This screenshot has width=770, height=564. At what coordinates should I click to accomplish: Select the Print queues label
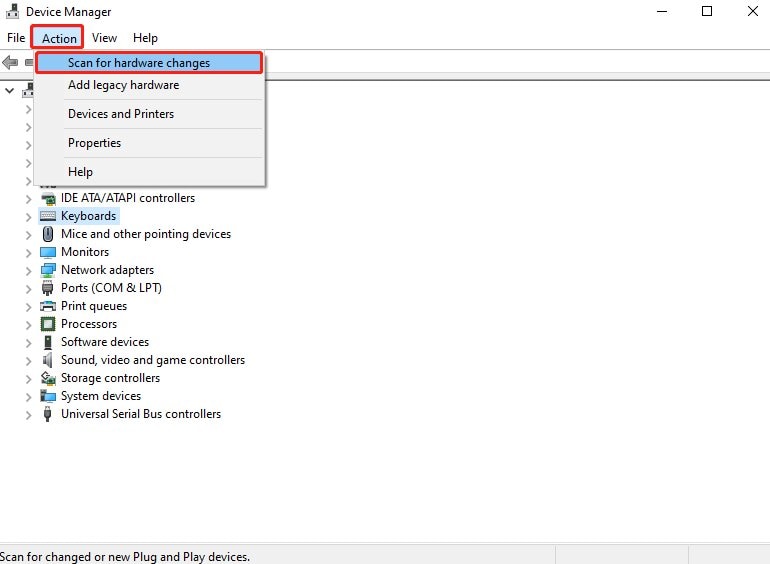(x=94, y=306)
